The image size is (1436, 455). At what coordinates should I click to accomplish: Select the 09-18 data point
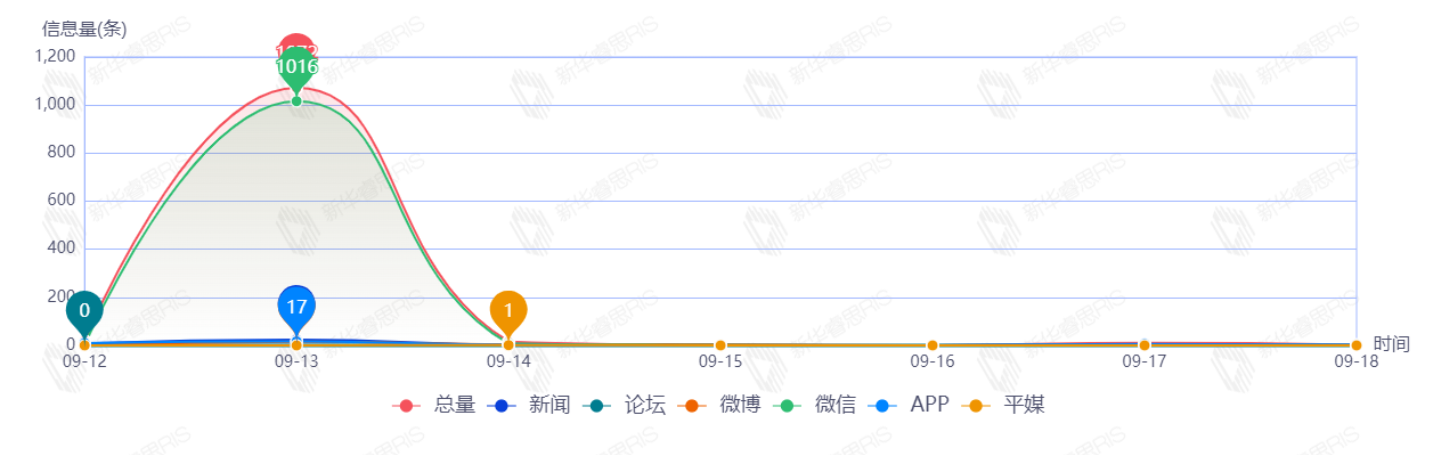click(1356, 345)
